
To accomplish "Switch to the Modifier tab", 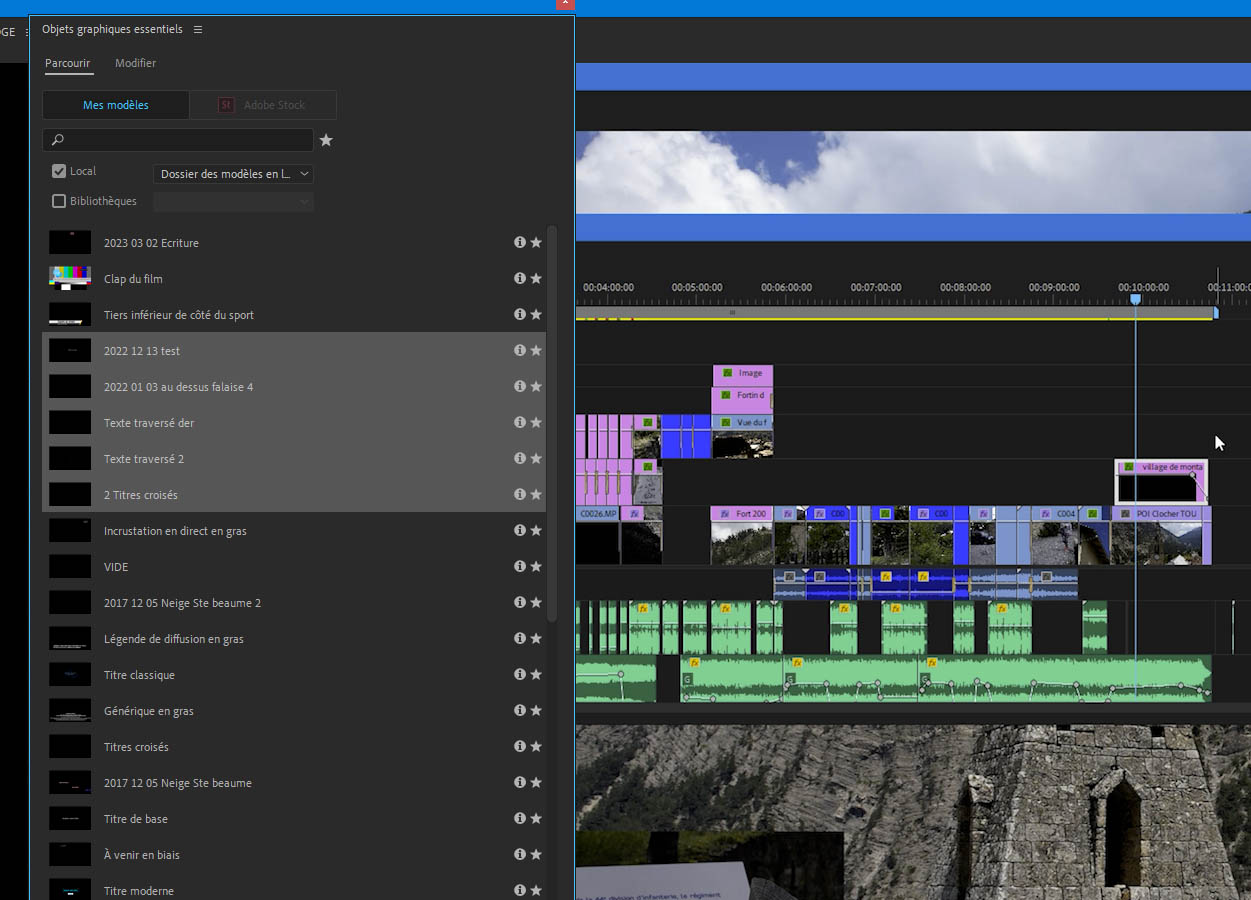I will 135,63.
